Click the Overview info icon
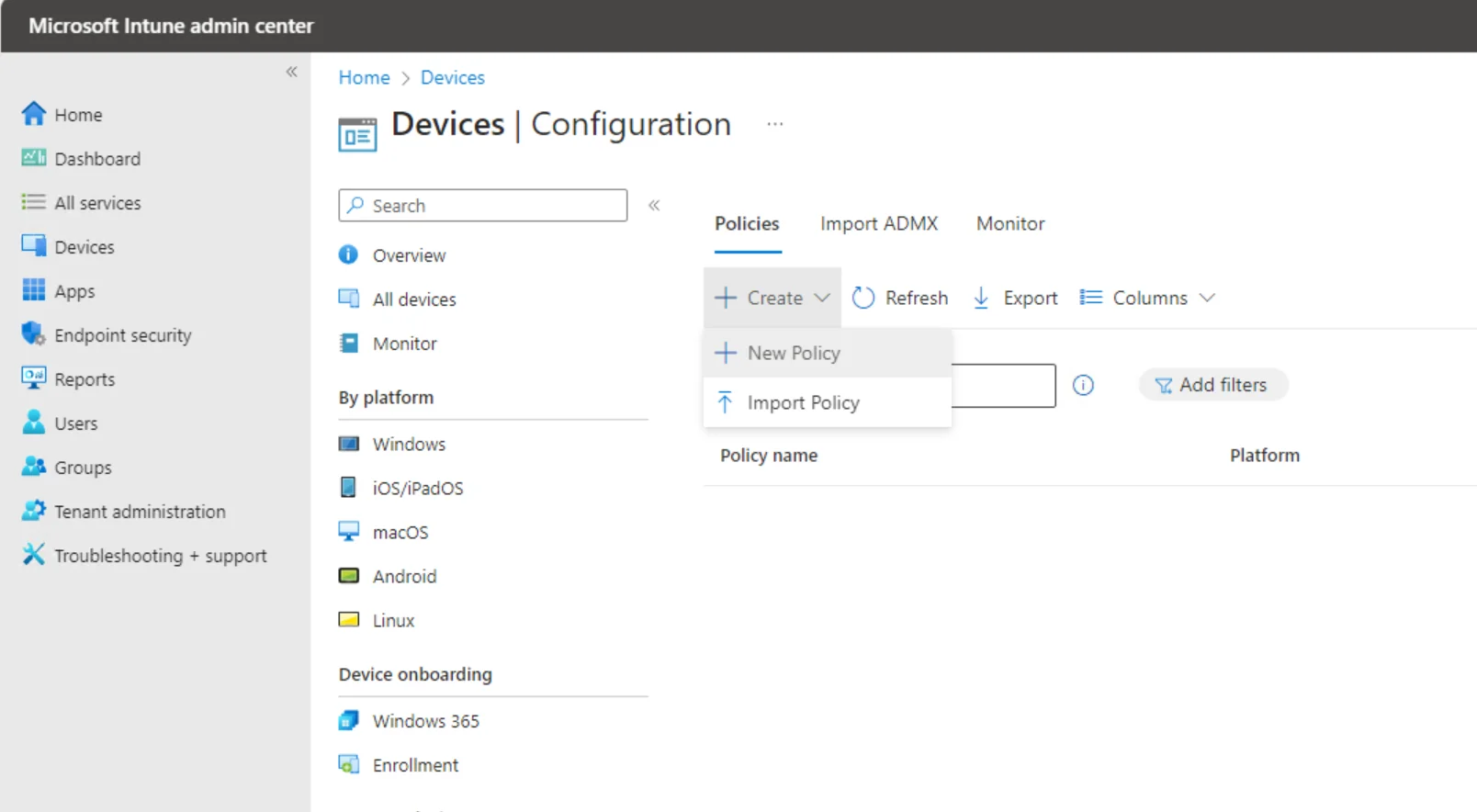Screen dimensions: 1477x812 [x=348, y=254]
